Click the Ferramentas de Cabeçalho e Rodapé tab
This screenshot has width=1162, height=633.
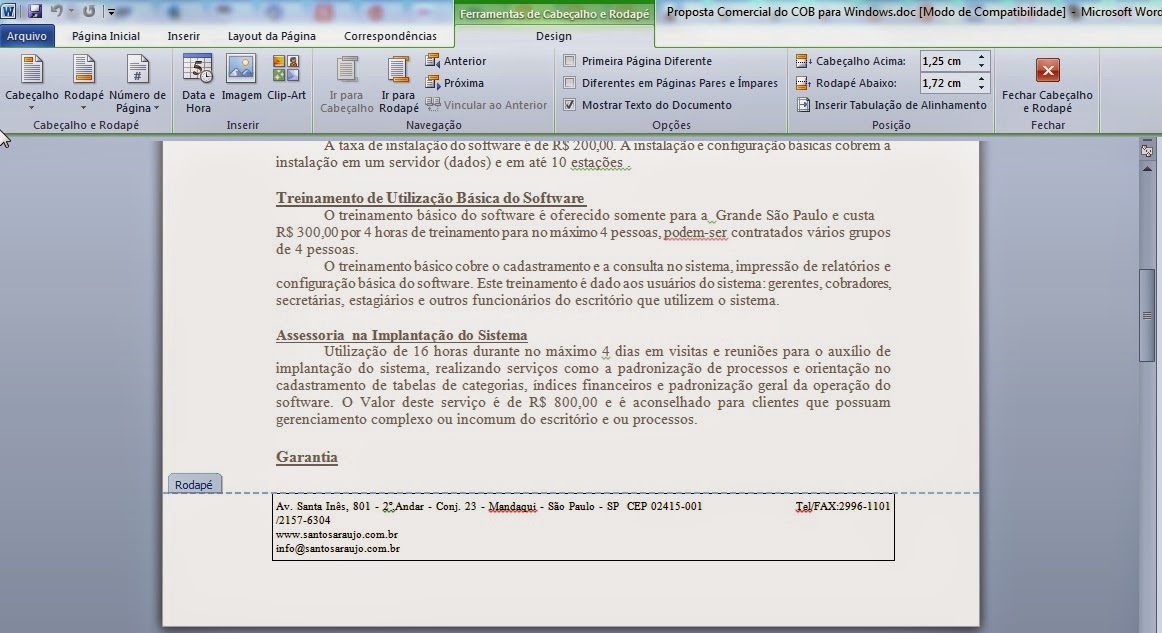point(554,13)
